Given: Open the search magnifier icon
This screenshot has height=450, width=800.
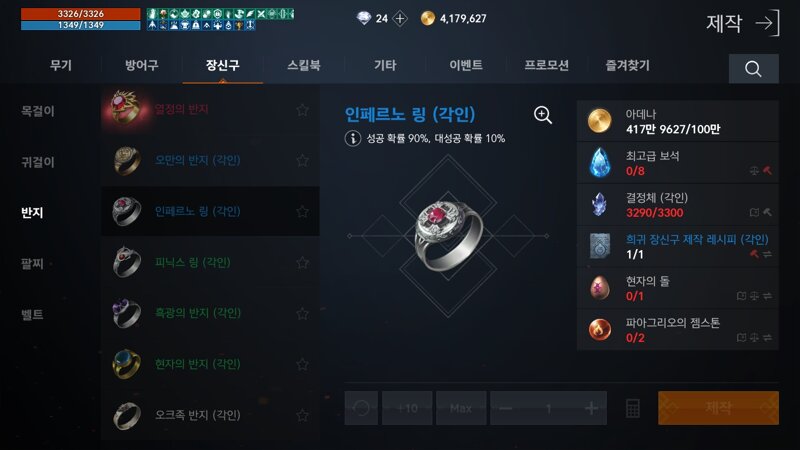Looking at the screenshot, I should pyautogui.click(x=753, y=68).
